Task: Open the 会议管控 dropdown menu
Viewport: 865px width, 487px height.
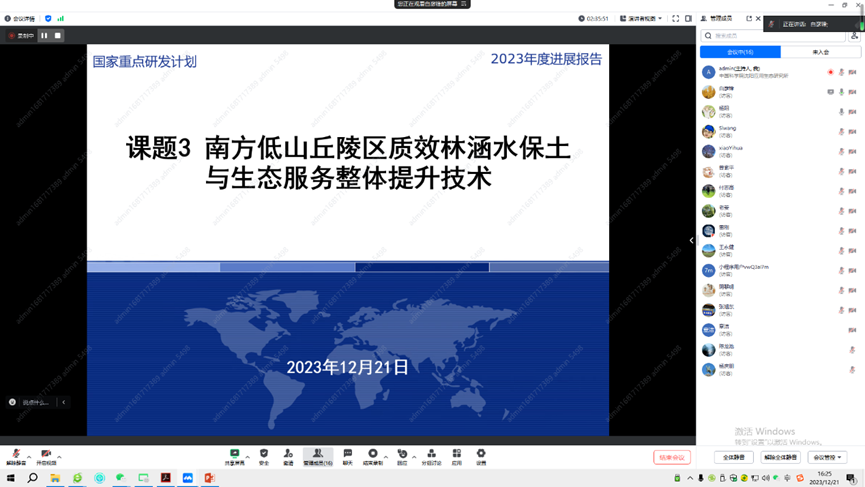Action: (x=827, y=457)
